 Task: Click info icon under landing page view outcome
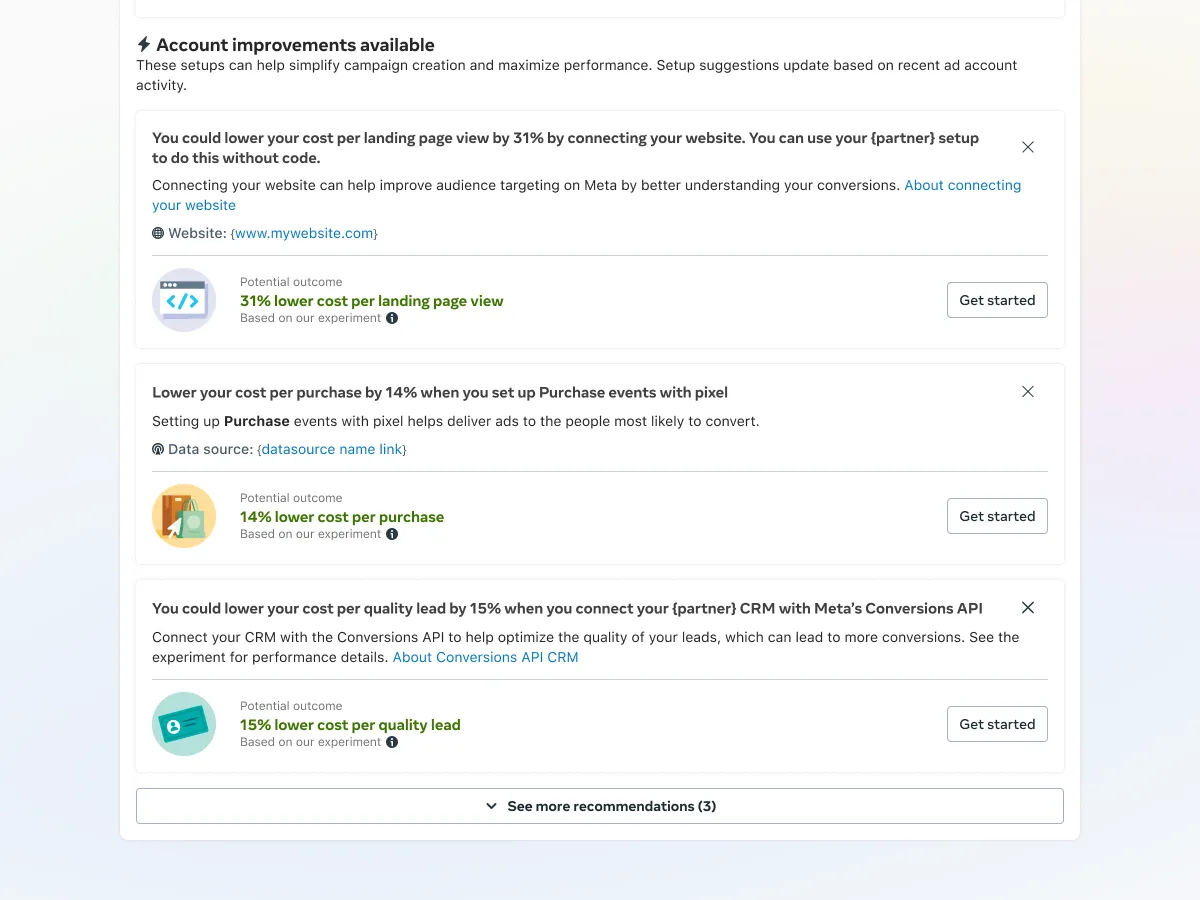pos(392,318)
